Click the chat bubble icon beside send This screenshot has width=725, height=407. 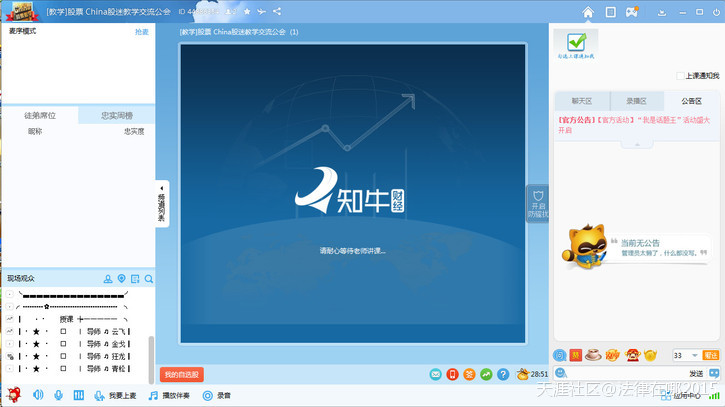[714, 373]
